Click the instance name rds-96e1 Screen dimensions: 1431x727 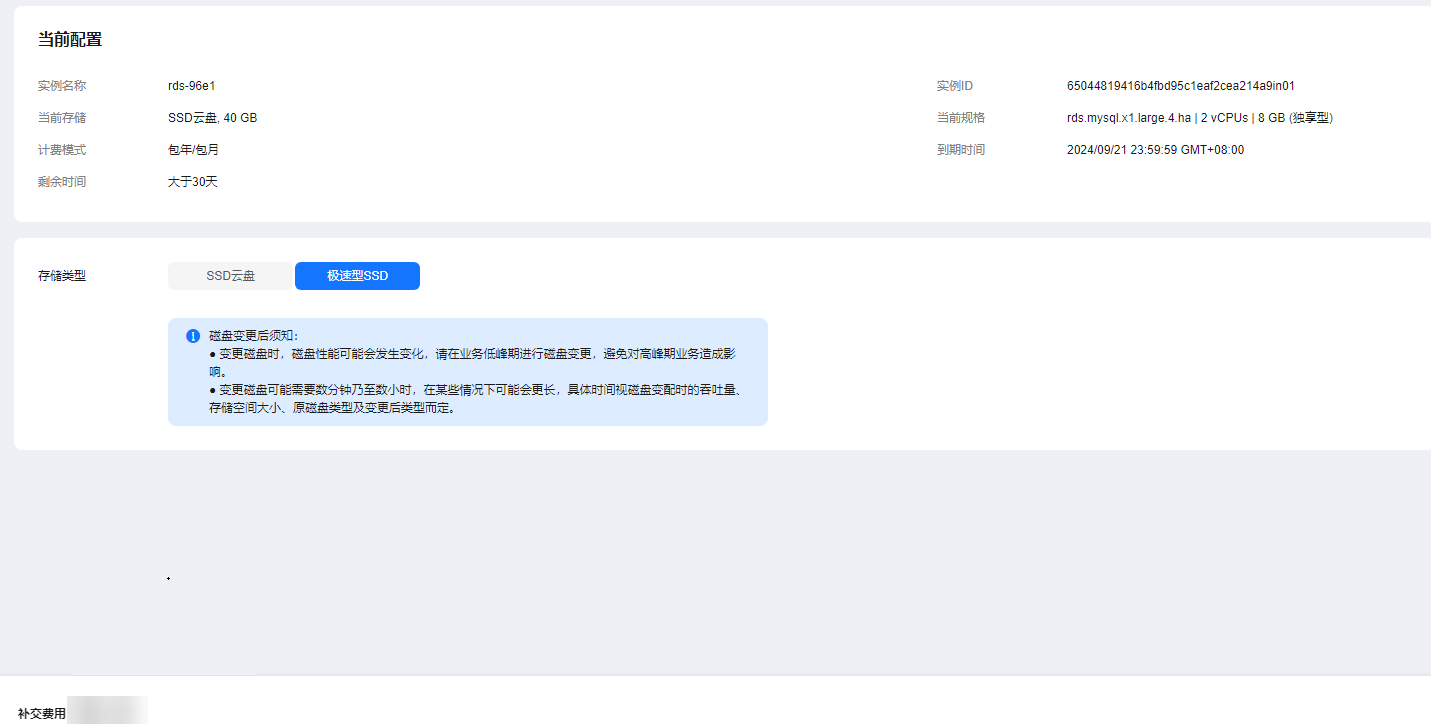191,86
